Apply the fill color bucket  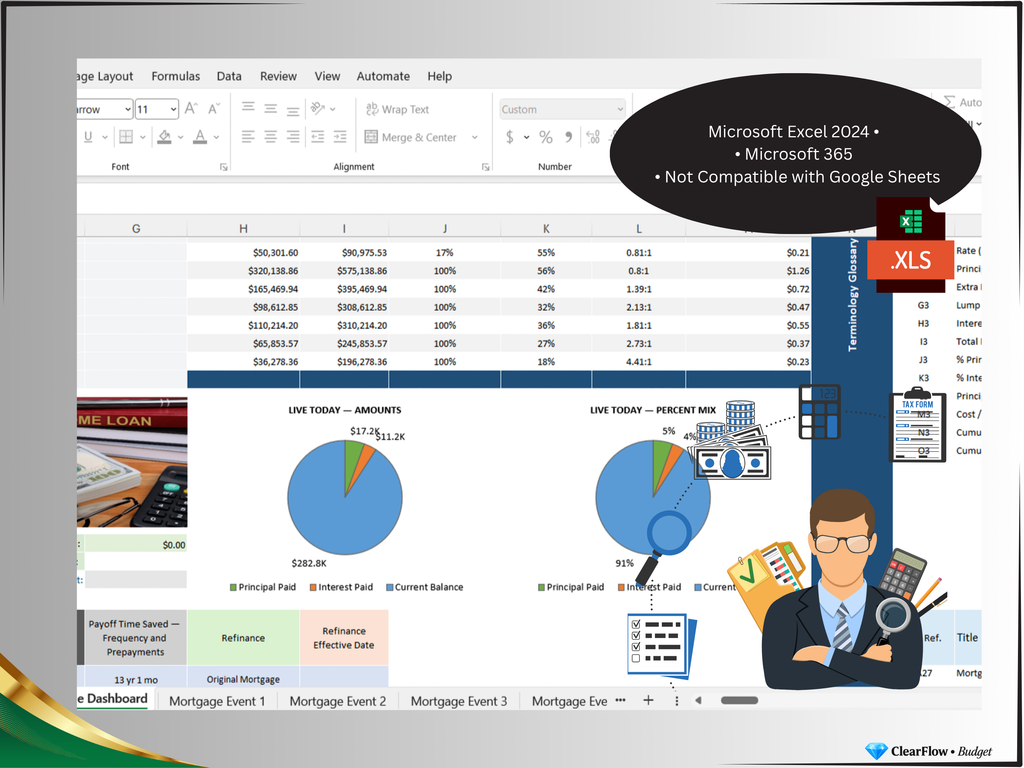(x=164, y=136)
